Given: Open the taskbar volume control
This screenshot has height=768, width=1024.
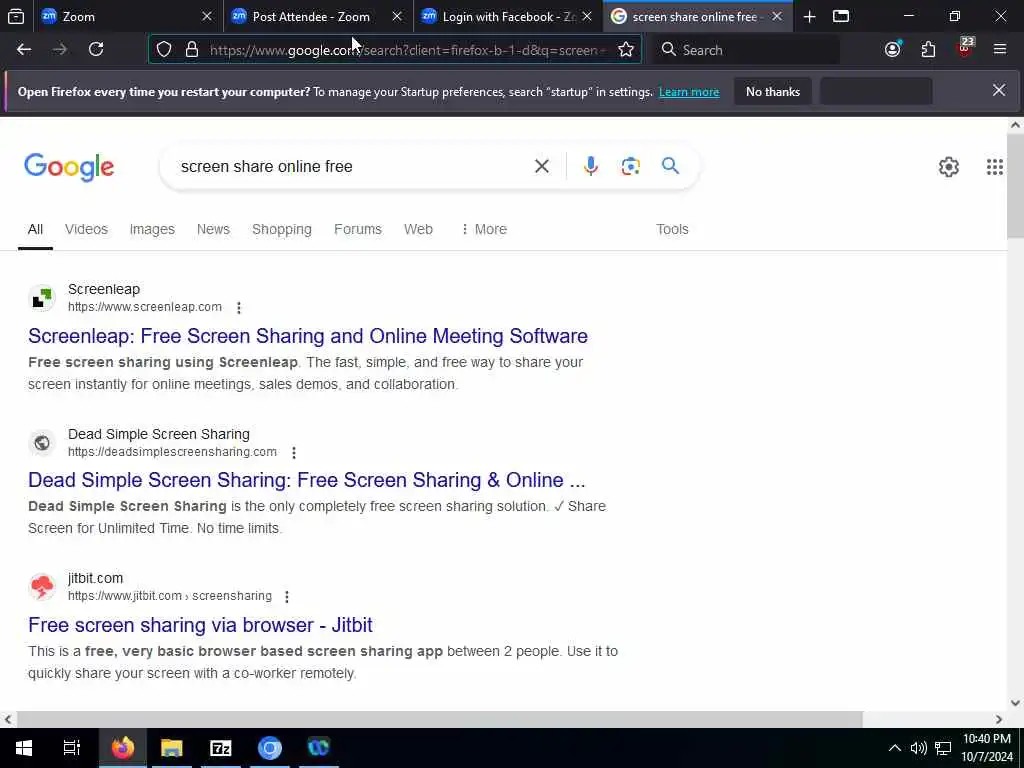Looking at the screenshot, I should [918, 748].
